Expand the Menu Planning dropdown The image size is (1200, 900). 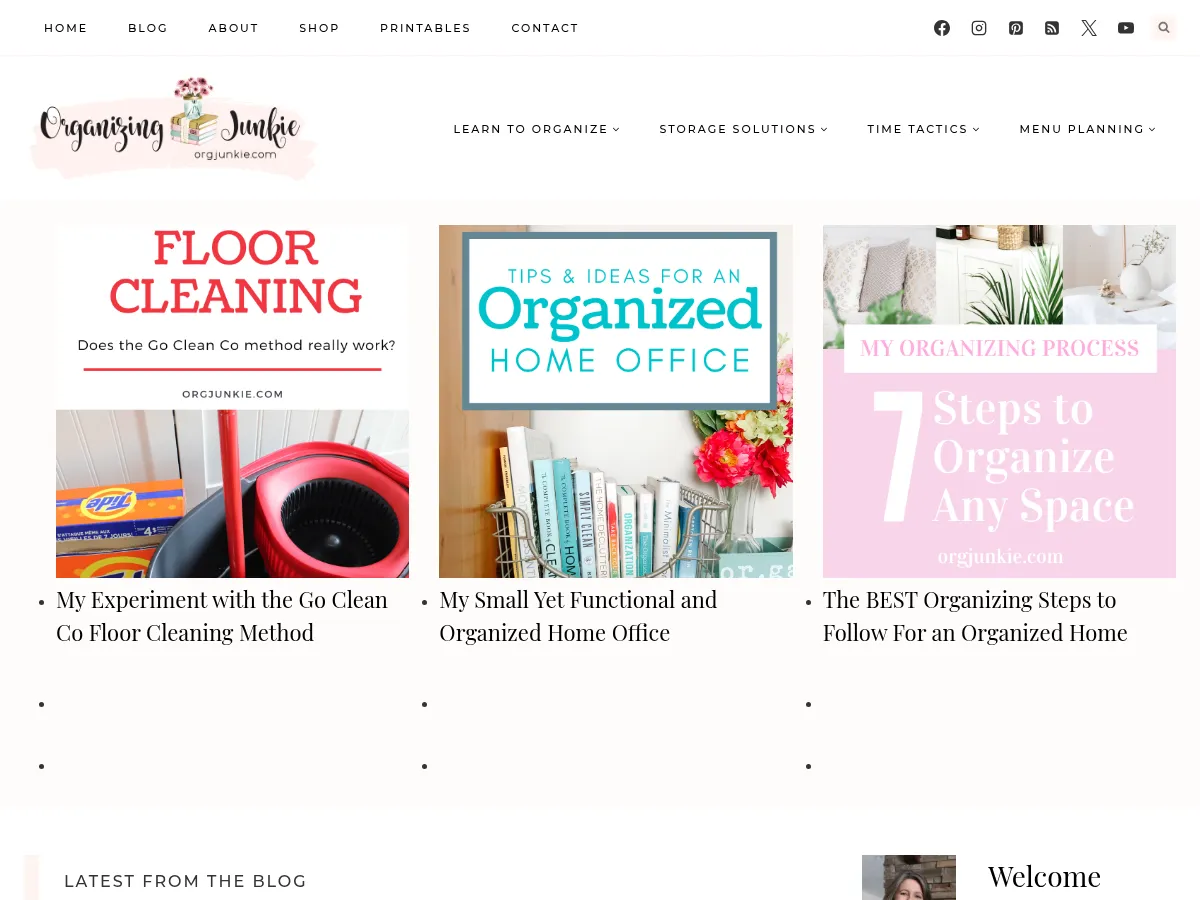pyautogui.click(x=1088, y=129)
